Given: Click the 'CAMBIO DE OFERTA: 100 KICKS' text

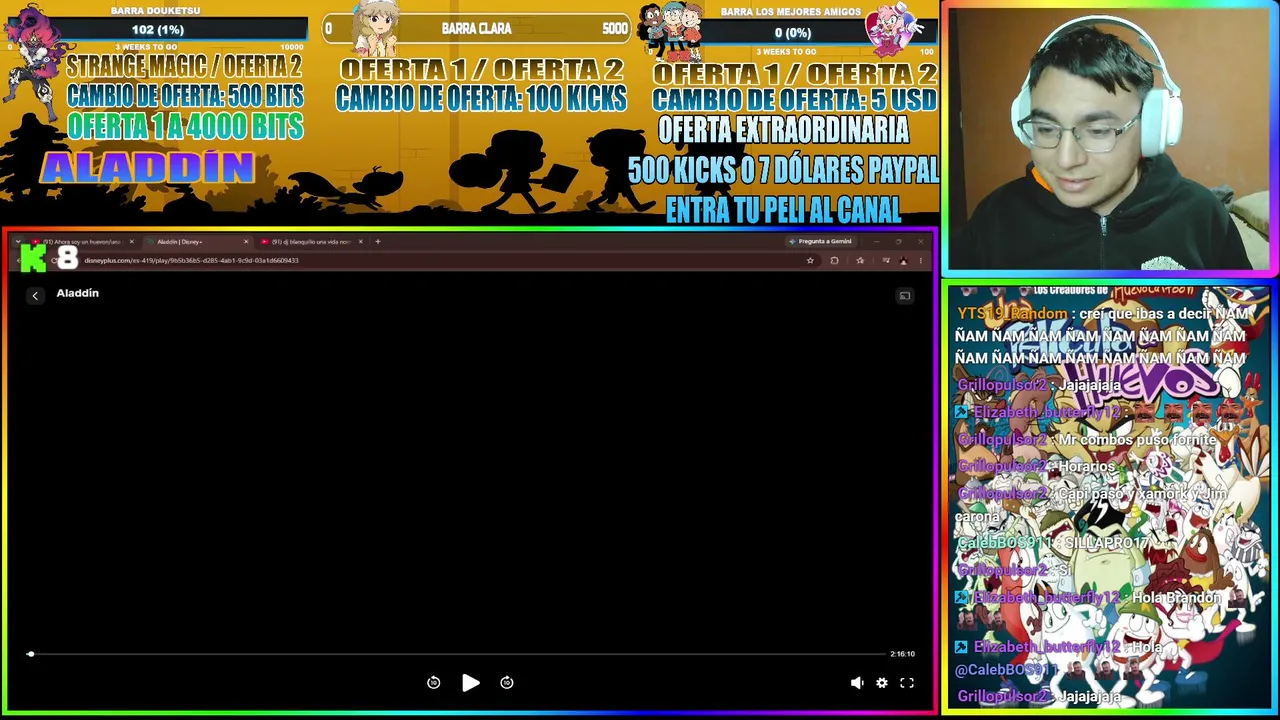Looking at the screenshot, I should pos(481,98).
